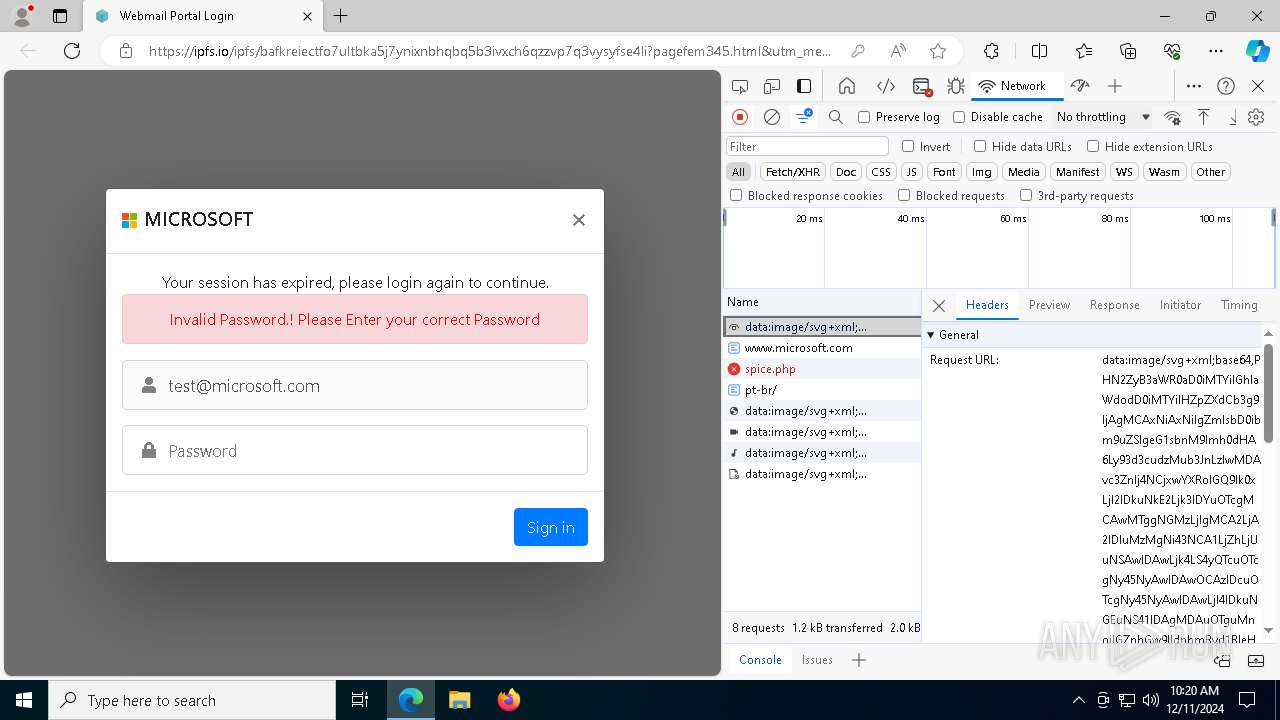Add more tools with the plus icon in DevTools

(1115, 86)
